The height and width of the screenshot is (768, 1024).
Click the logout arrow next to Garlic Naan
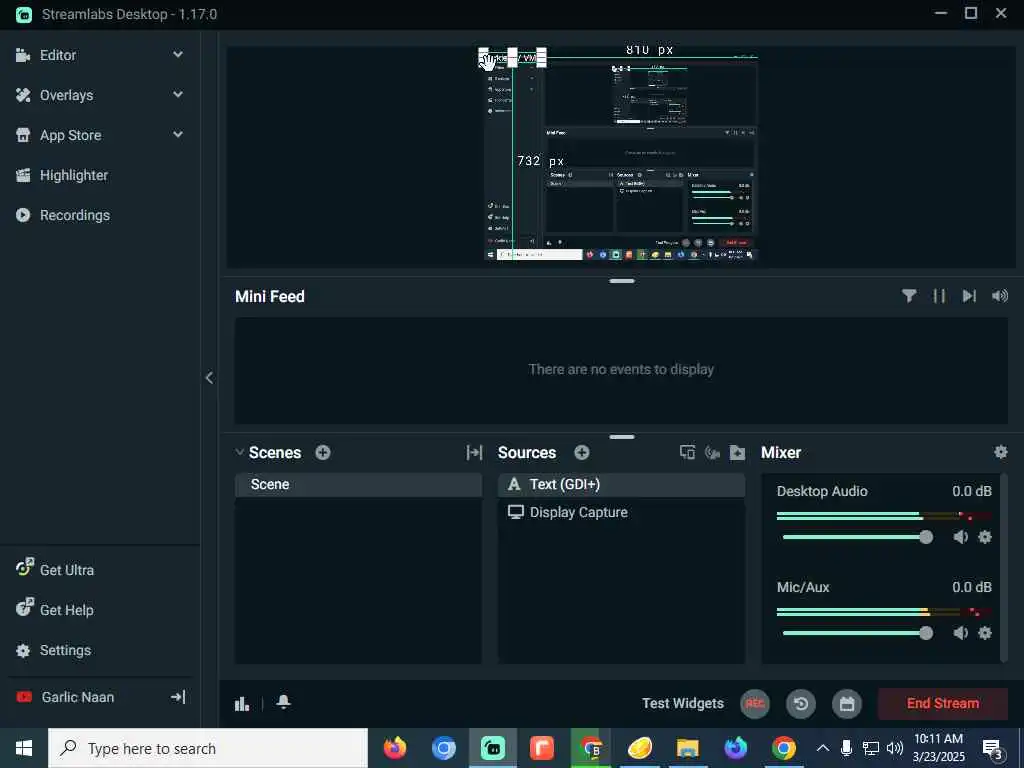[178, 697]
